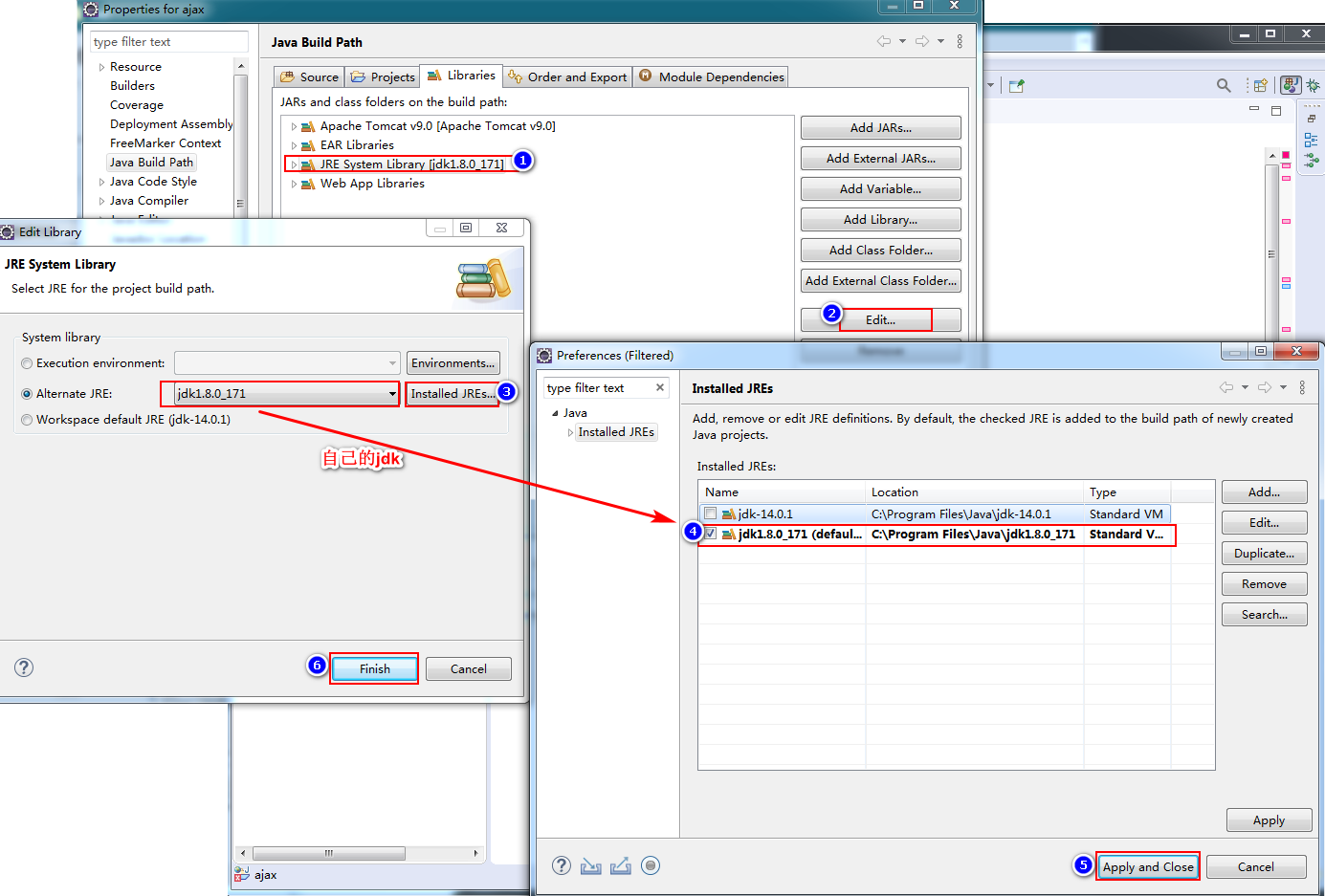Click the Eclipse editor vertical scrollbar up arrow
The image size is (1325, 896).
click(1271, 155)
